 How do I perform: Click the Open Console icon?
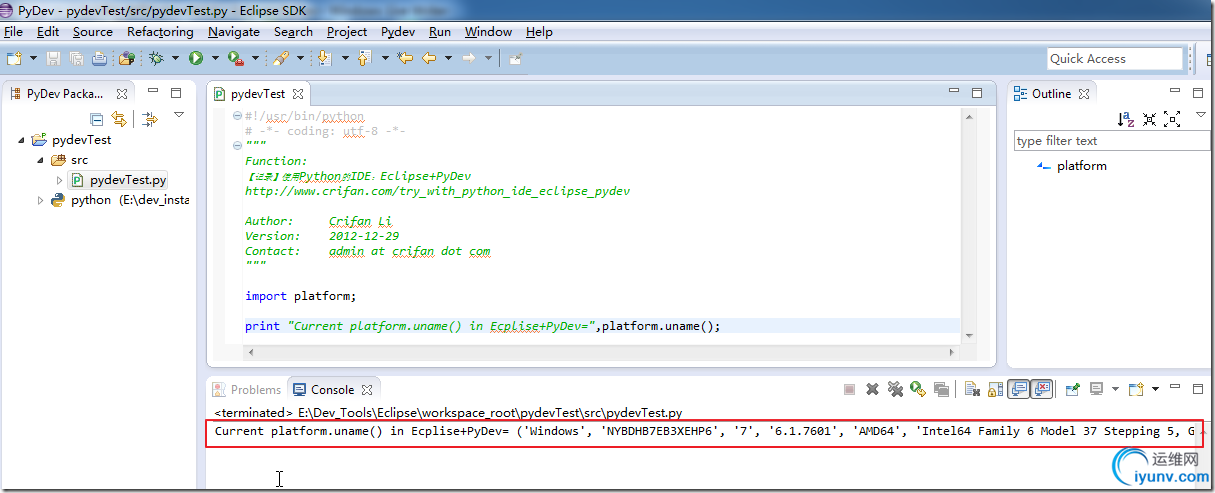1136,389
